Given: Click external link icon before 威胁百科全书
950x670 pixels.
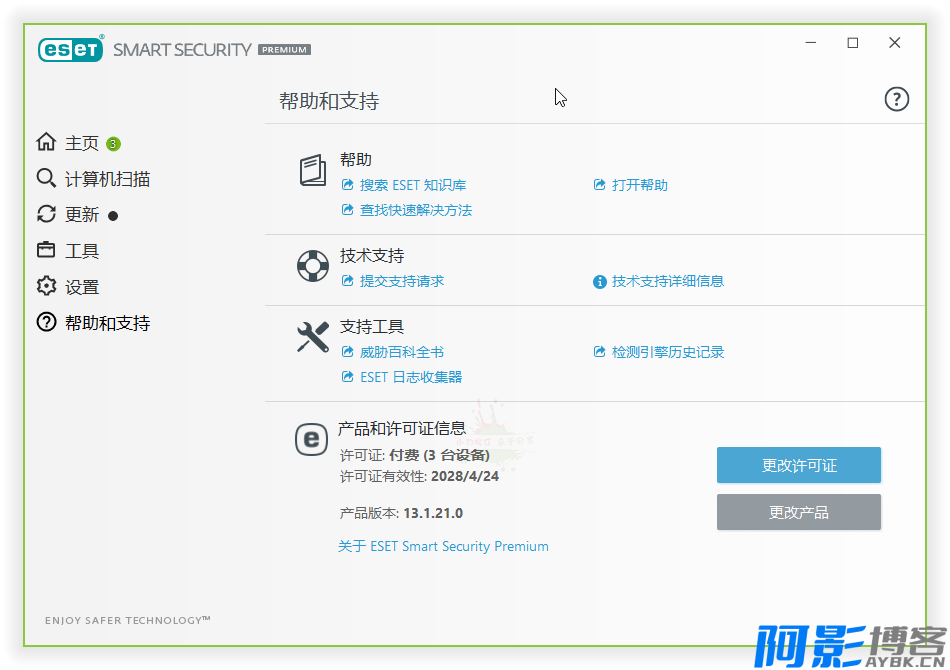Looking at the screenshot, I should click(x=347, y=351).
